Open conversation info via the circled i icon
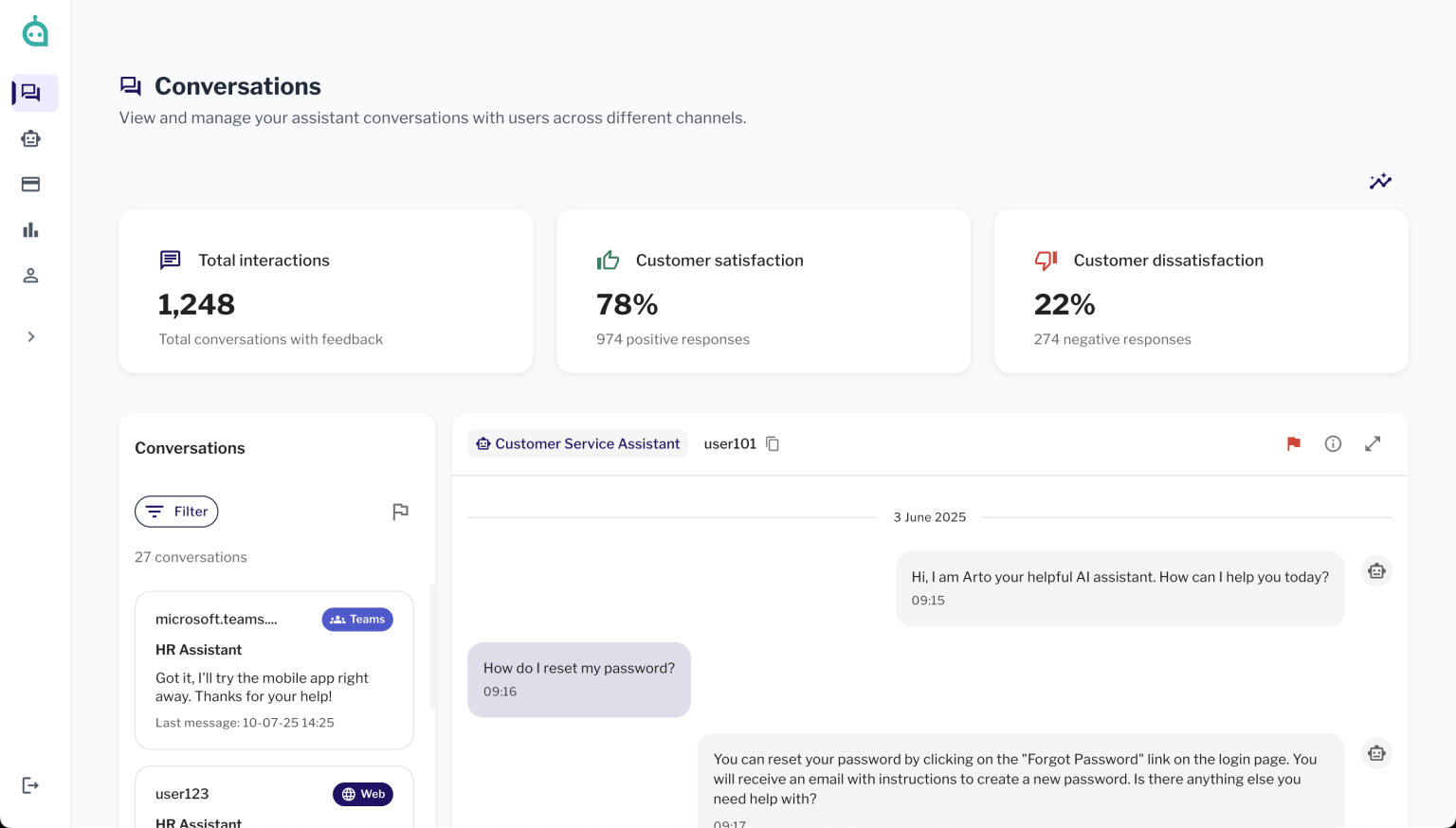 [x=1333, y=443]
